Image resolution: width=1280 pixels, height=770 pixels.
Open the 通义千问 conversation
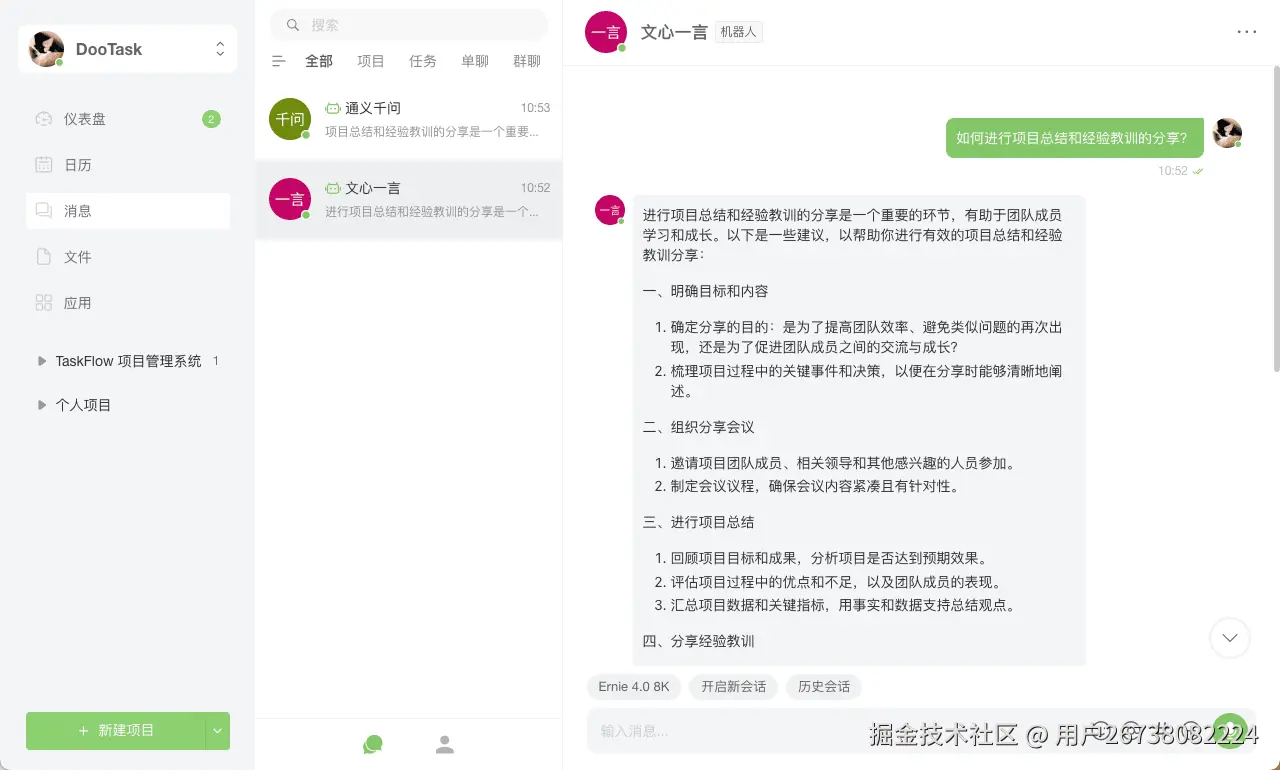coord(409,119)
